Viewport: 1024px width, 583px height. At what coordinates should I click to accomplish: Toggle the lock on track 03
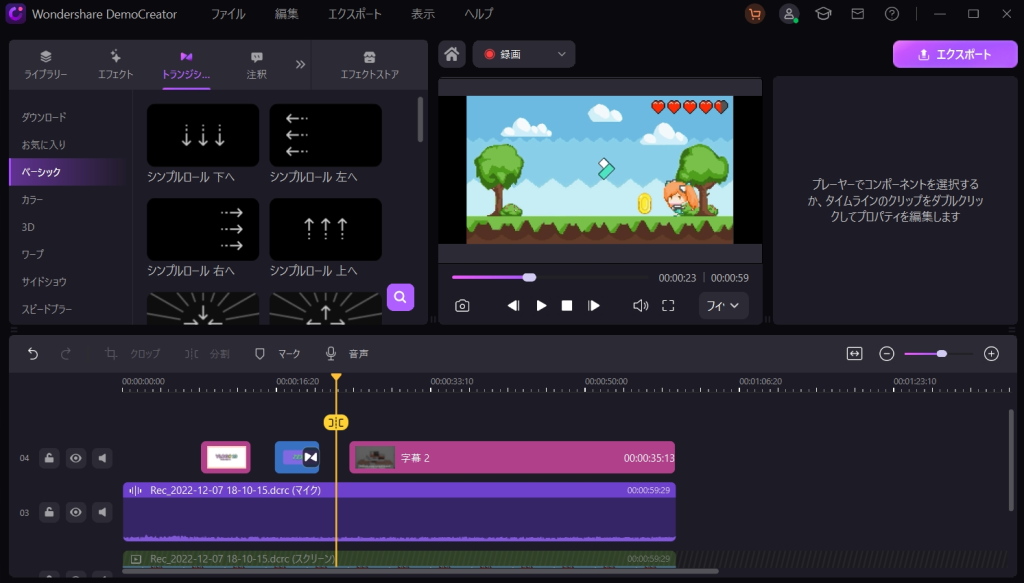tap(48, 512)
